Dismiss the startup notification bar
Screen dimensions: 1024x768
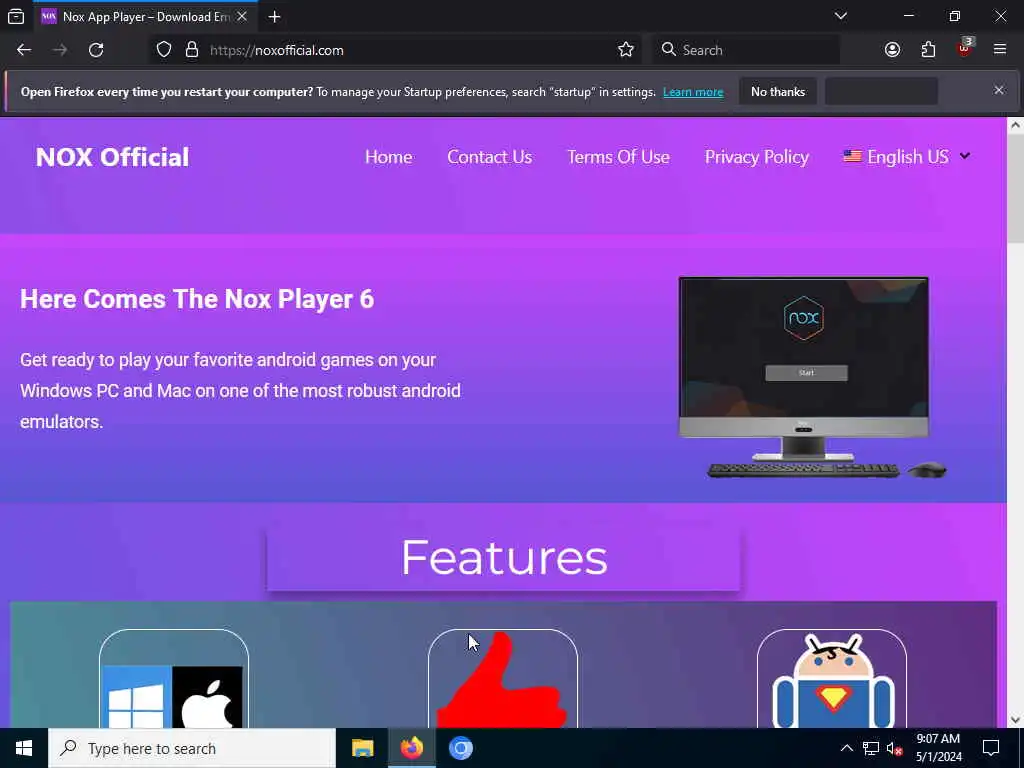(x=999, y=90)
